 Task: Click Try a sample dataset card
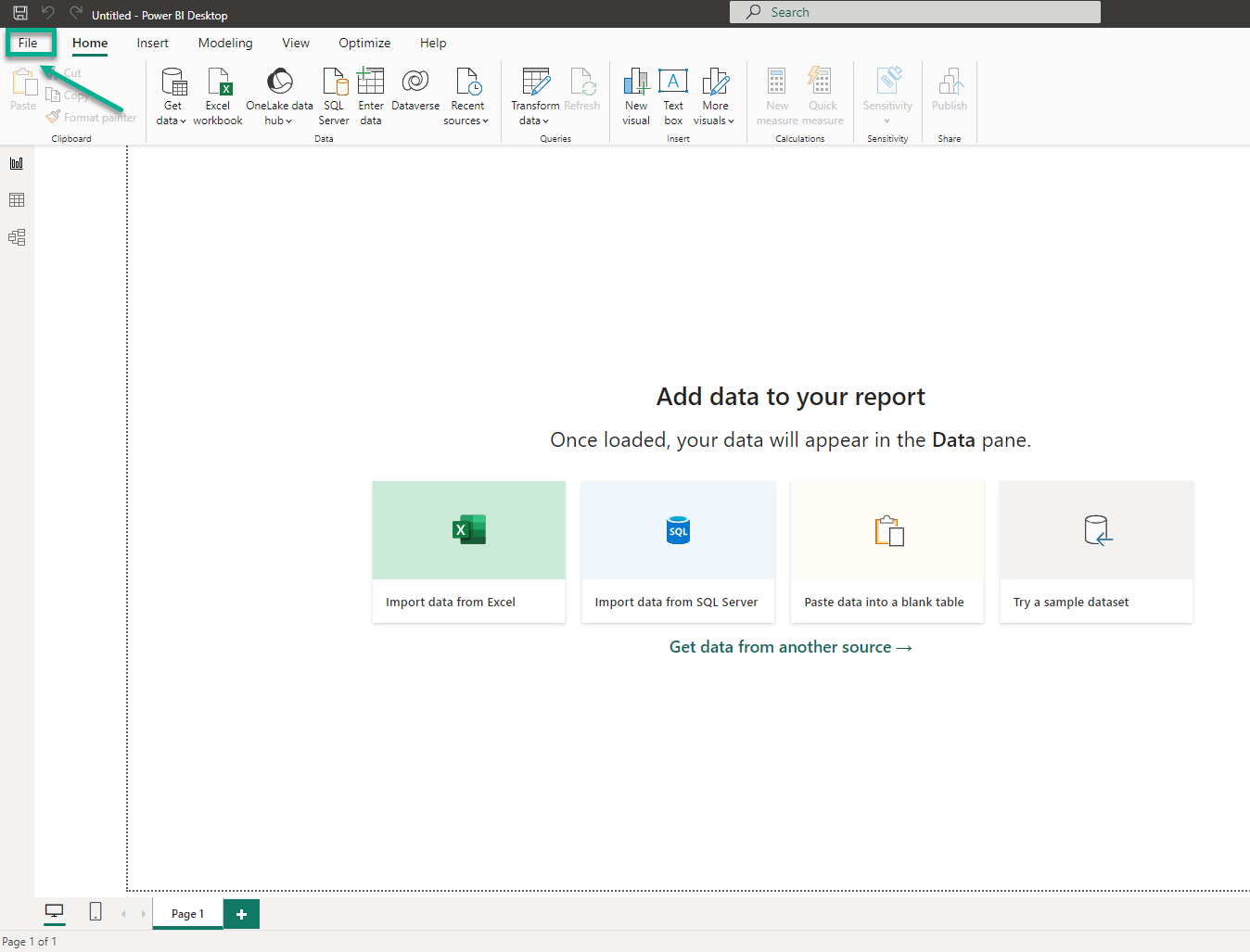point(1096,552)
